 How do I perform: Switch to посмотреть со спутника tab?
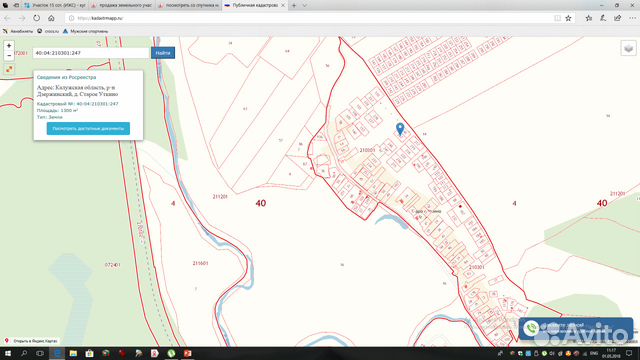click(188, 5)
